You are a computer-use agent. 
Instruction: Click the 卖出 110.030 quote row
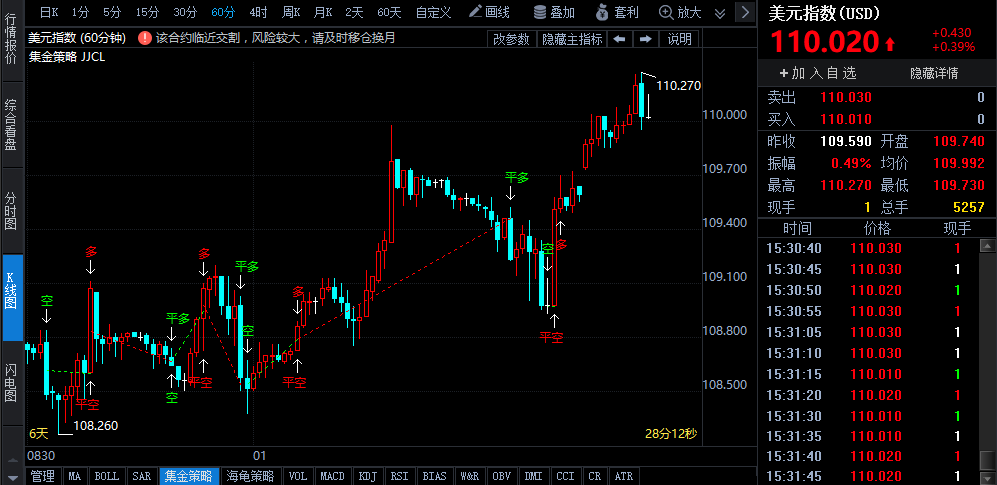(x=877, y=98)
